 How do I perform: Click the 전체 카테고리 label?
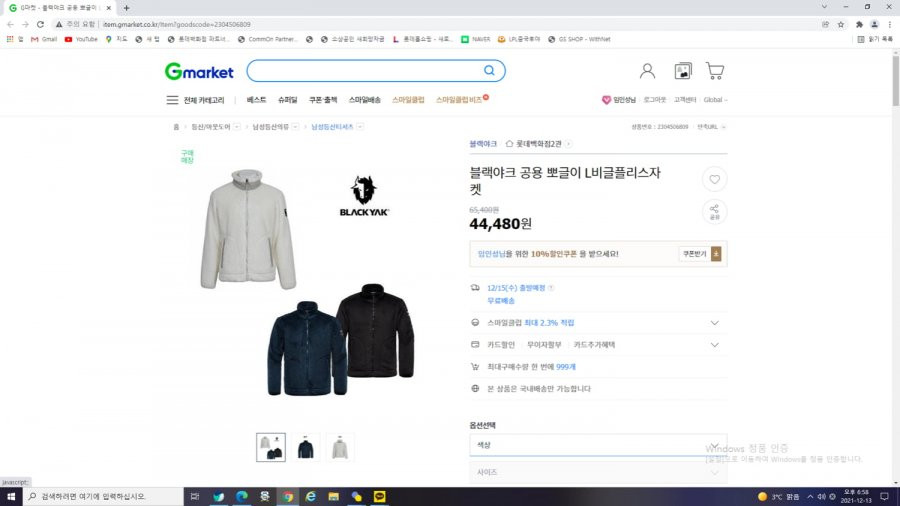click(204, 100)
